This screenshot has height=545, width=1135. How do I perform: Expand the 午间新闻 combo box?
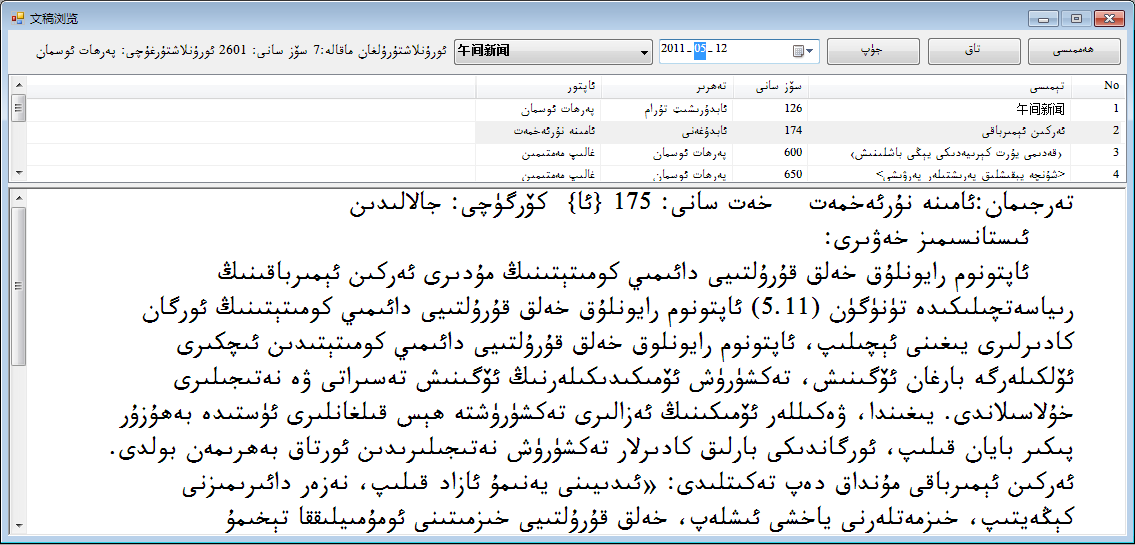click(x=644, y=51)
